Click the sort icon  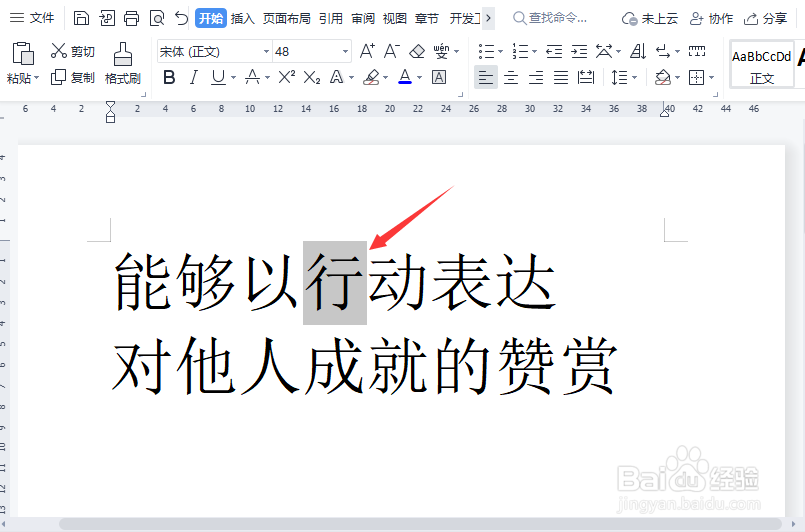[638, 51]
